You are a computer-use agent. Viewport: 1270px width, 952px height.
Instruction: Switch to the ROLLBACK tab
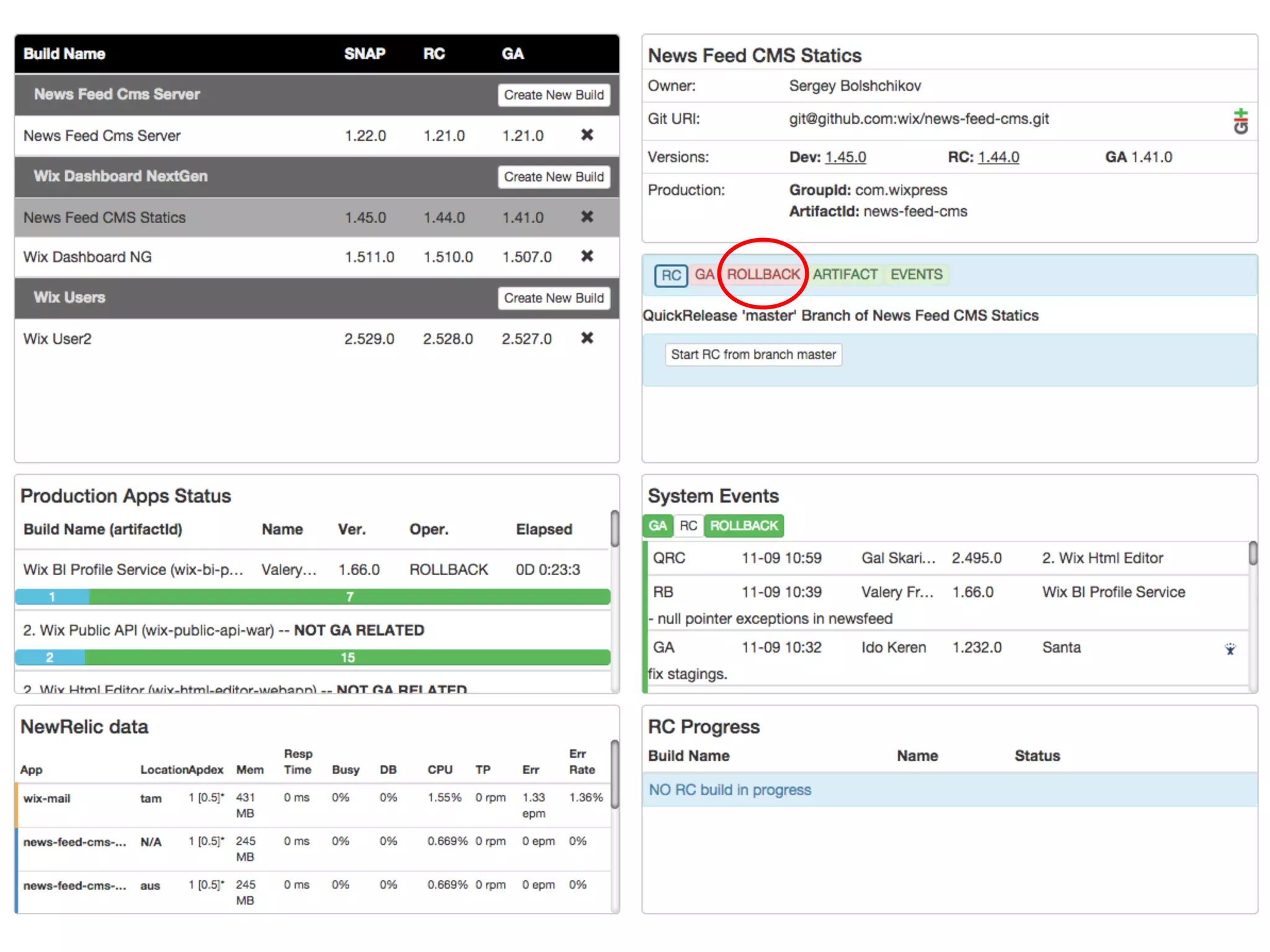[763, 275]
